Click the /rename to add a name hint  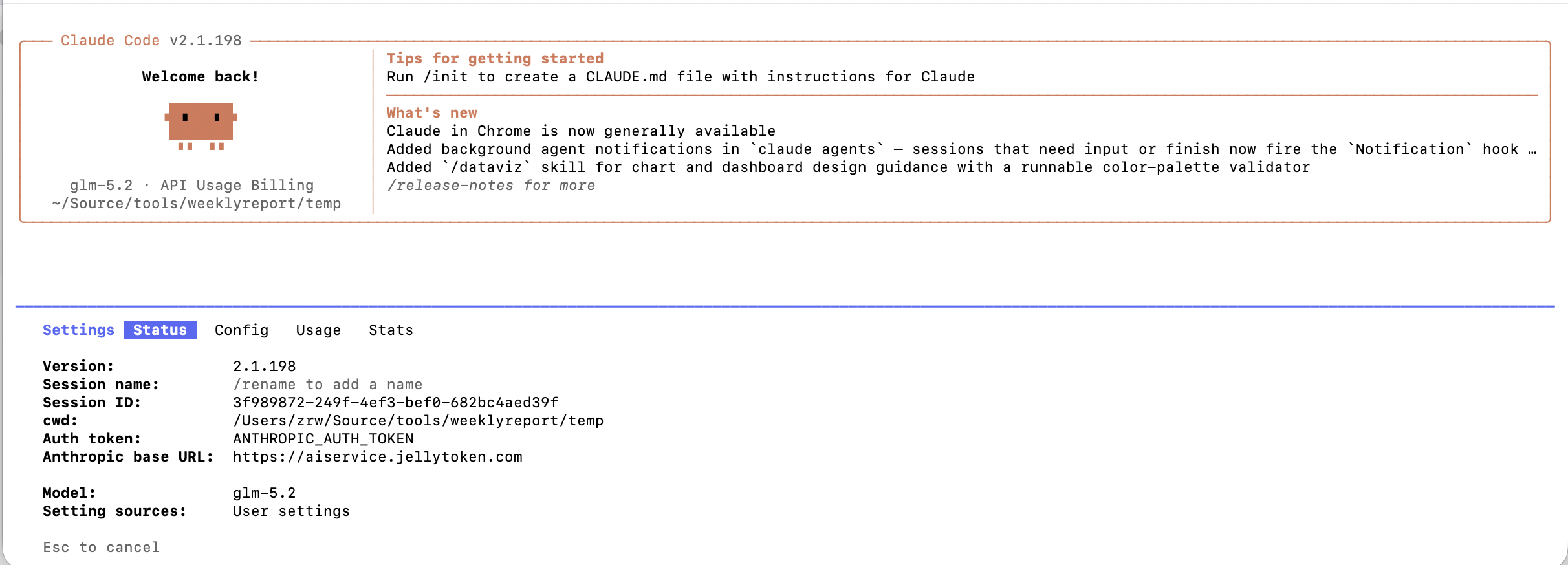327,384
